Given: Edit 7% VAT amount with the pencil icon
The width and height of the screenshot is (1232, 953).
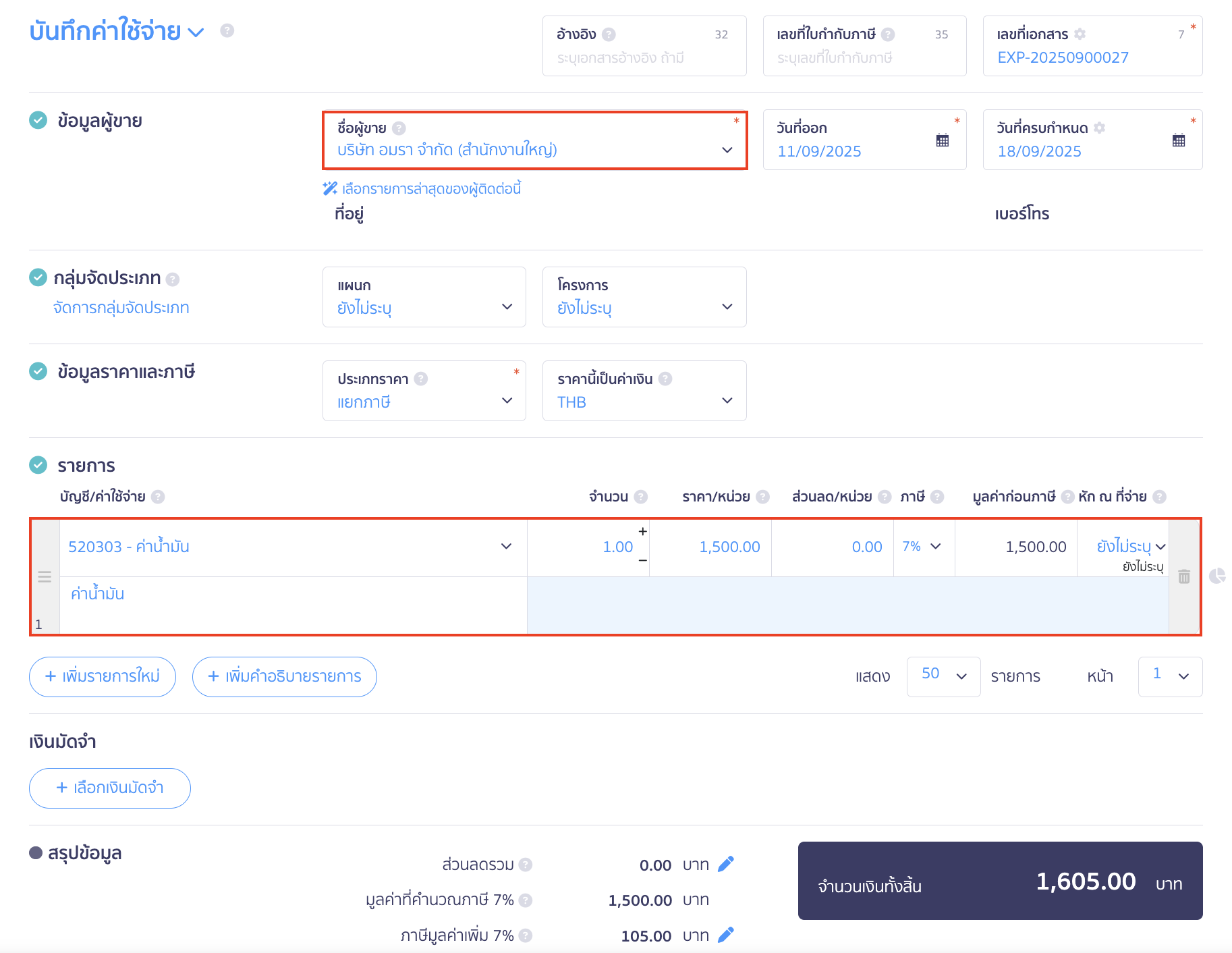Looking at the screenshot, I should [726, 935].
